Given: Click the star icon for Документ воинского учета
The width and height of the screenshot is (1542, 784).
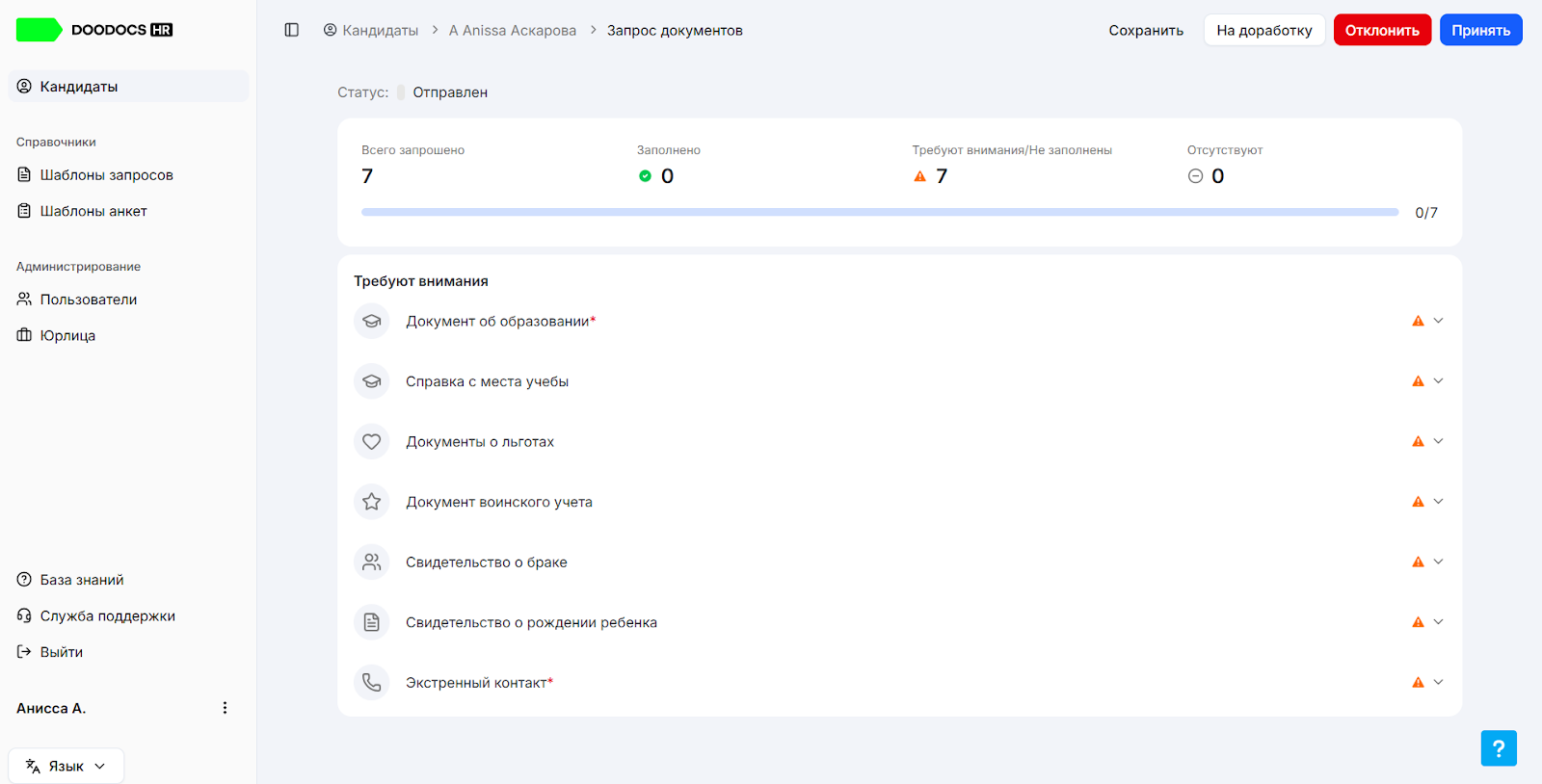Looking at the screenshot, I should (372, 502).
